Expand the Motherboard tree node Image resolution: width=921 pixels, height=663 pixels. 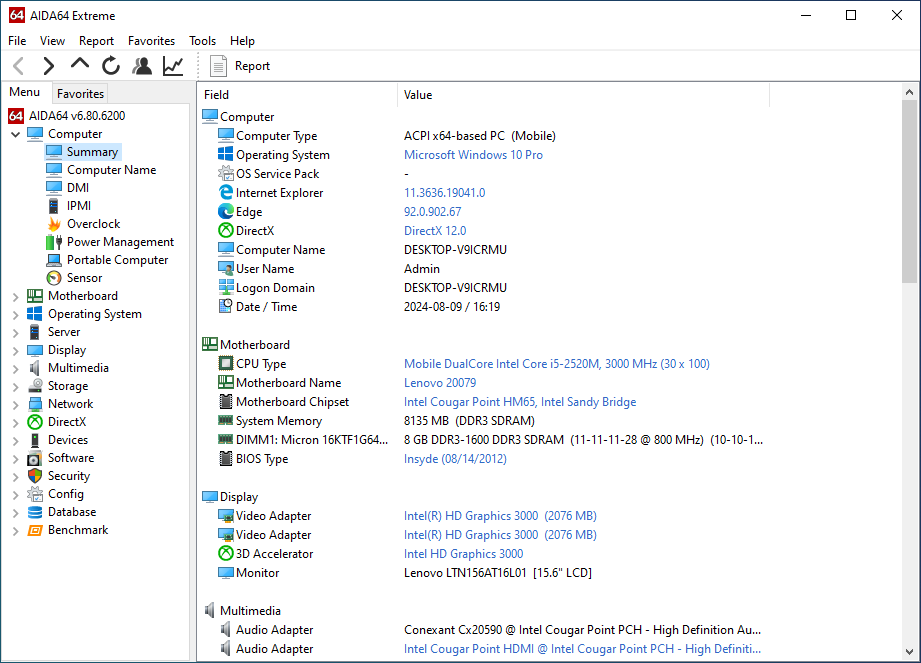pyautogui.click(x=16, y=296)
